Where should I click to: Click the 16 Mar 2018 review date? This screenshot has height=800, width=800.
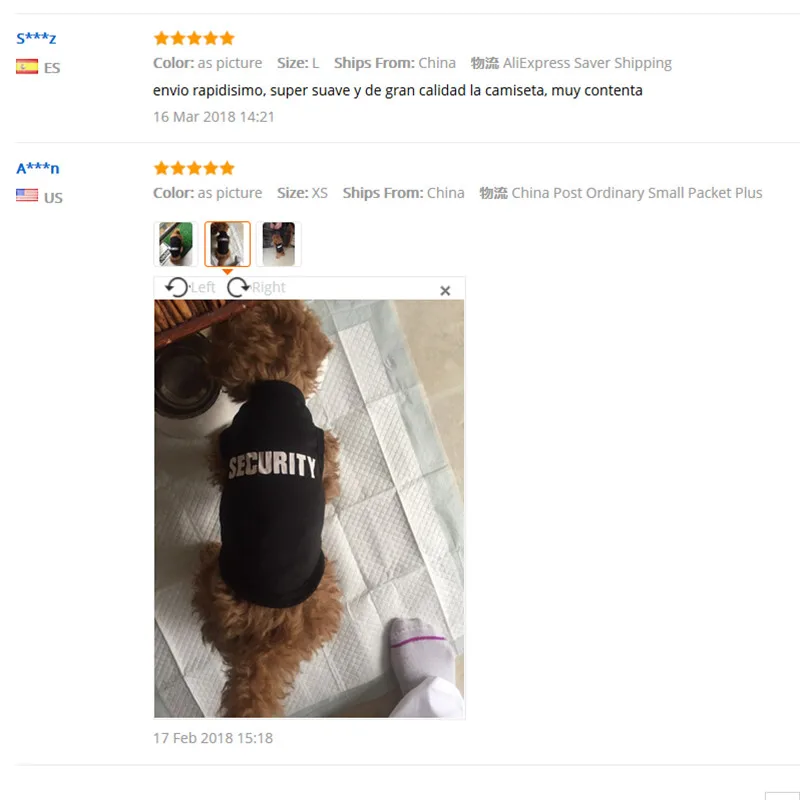(214, 117)
